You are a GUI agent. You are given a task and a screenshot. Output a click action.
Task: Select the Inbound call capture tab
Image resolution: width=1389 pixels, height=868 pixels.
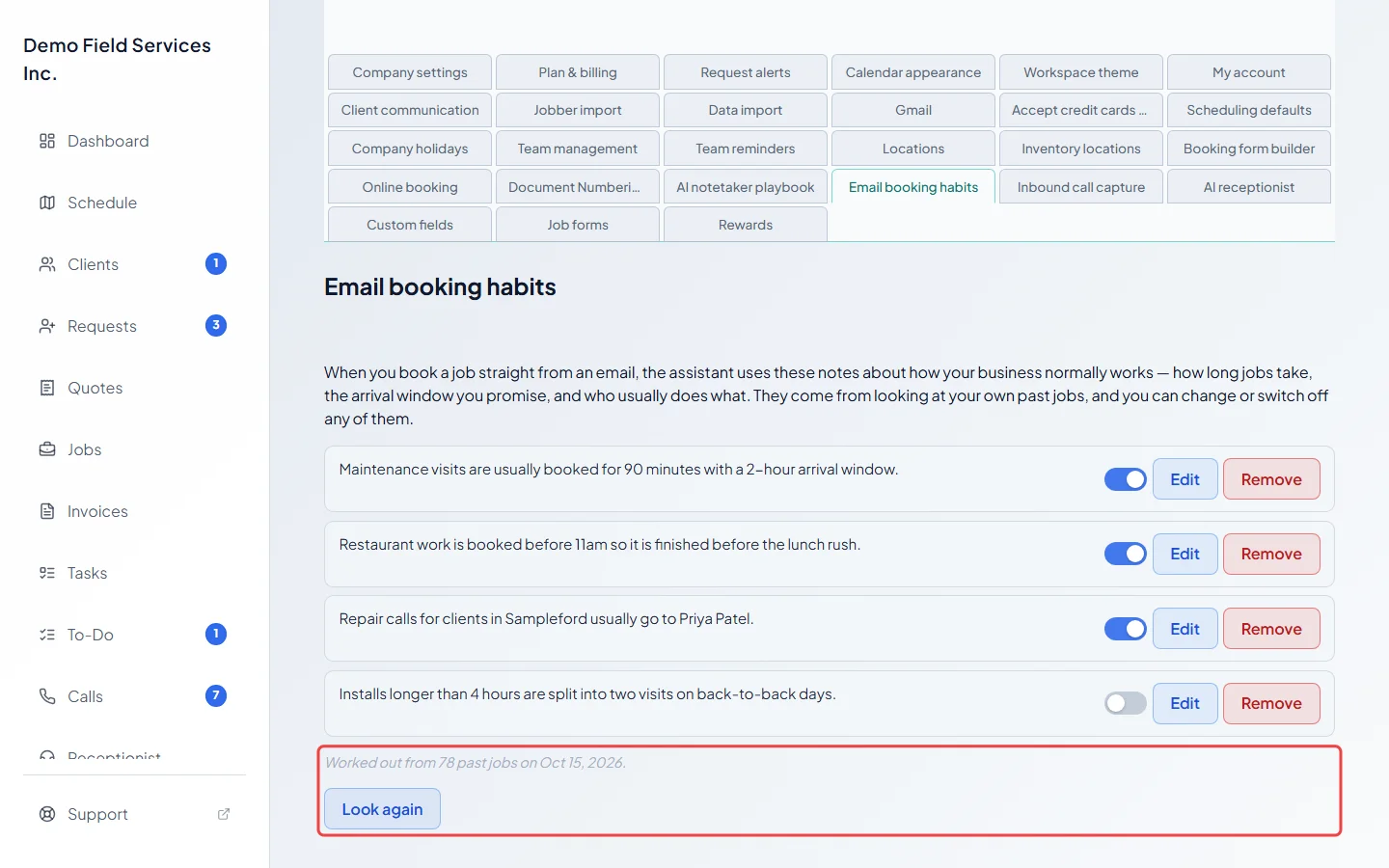coord(1081,187)
